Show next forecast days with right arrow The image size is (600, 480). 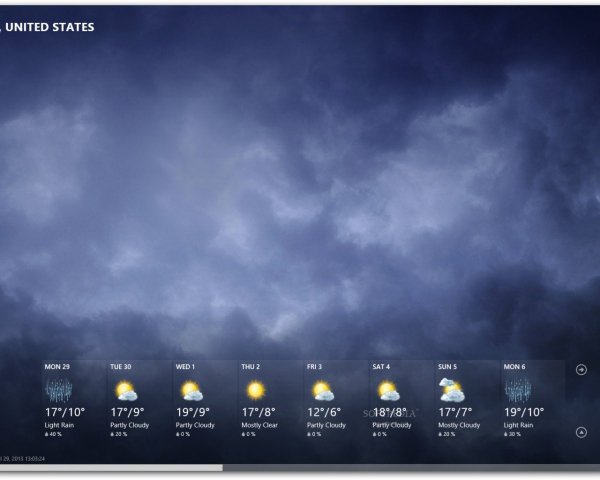[582, 369]
